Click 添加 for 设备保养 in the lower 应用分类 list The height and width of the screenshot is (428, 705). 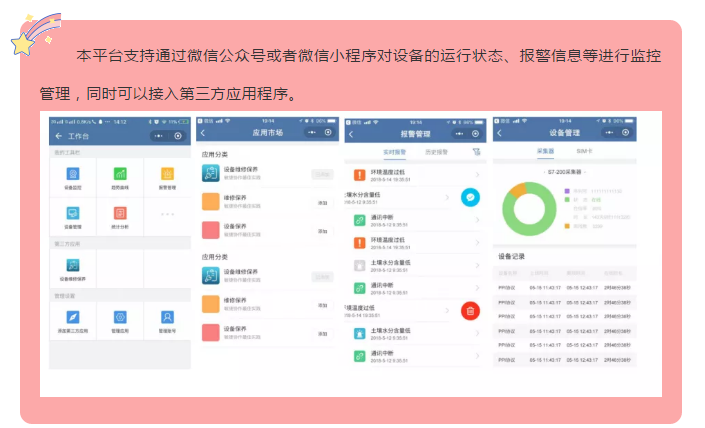323,334
